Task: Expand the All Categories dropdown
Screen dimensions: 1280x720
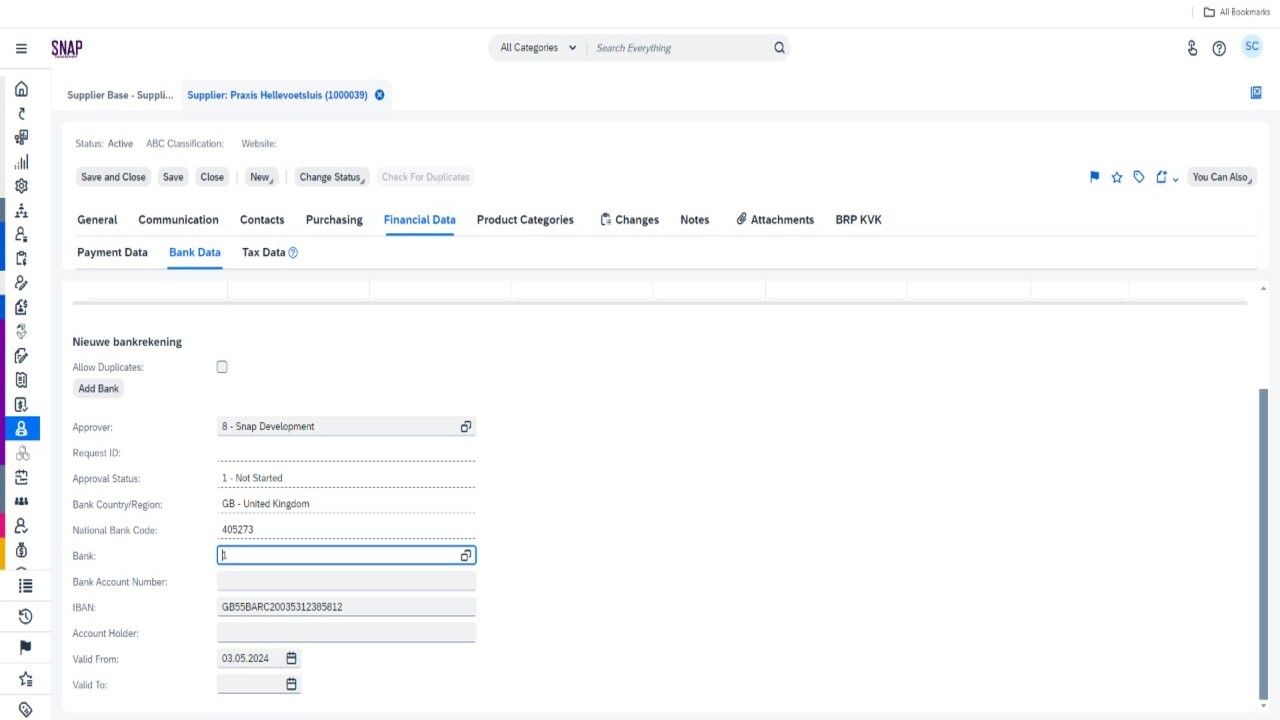Action: (x=538, y=48)
